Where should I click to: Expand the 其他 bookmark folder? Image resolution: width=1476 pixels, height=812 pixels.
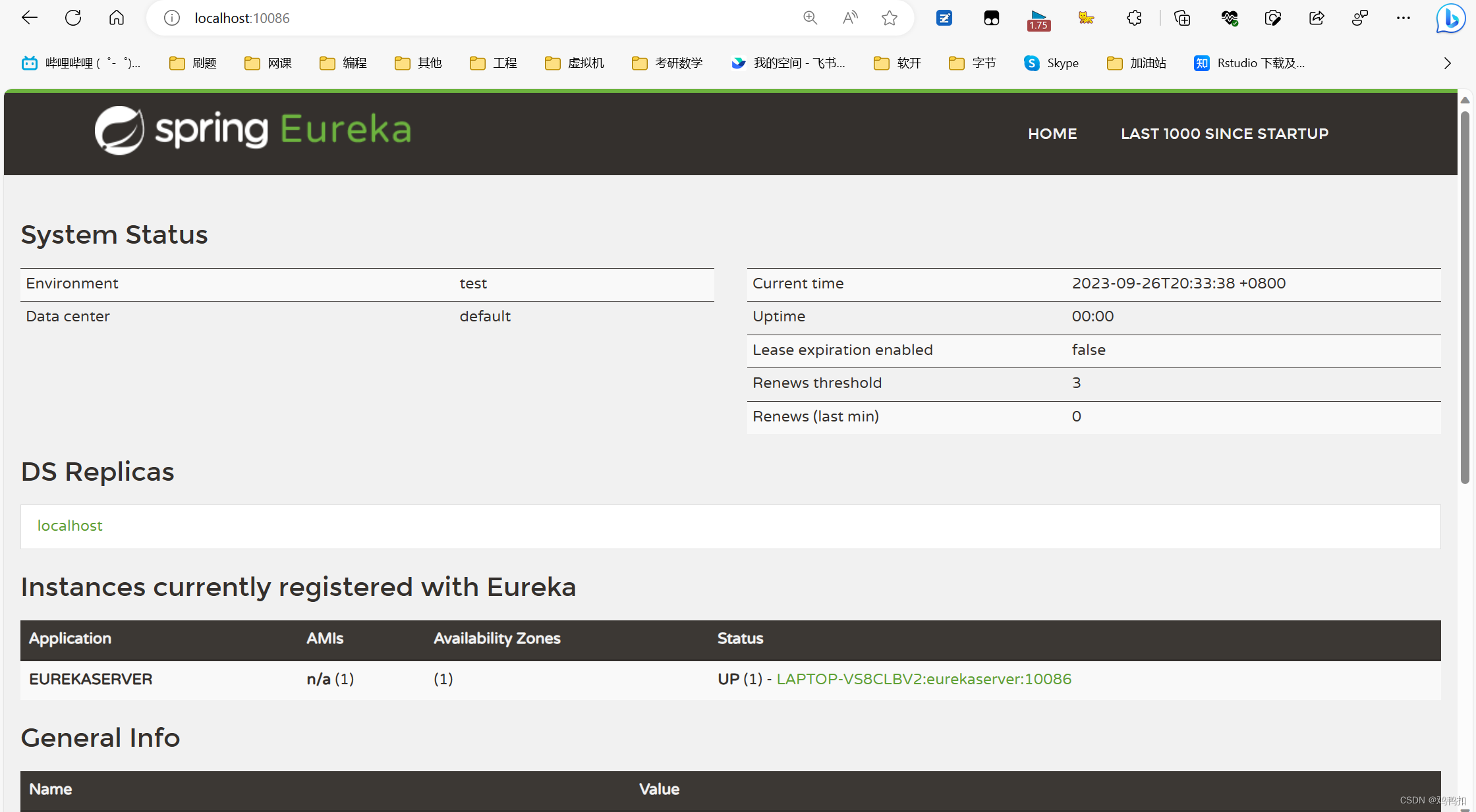[418, 63]
